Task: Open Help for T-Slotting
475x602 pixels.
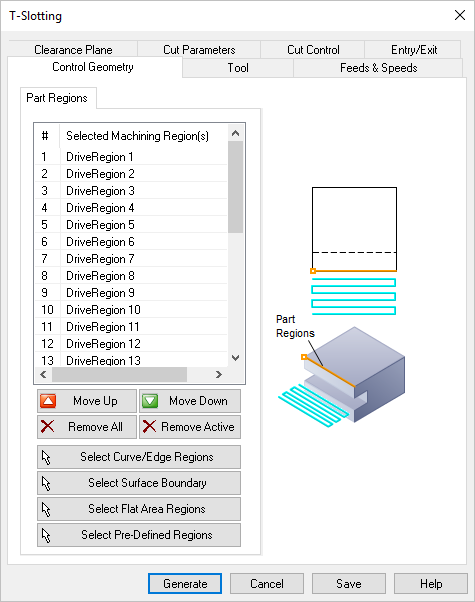Action: [x=431, y=584]
